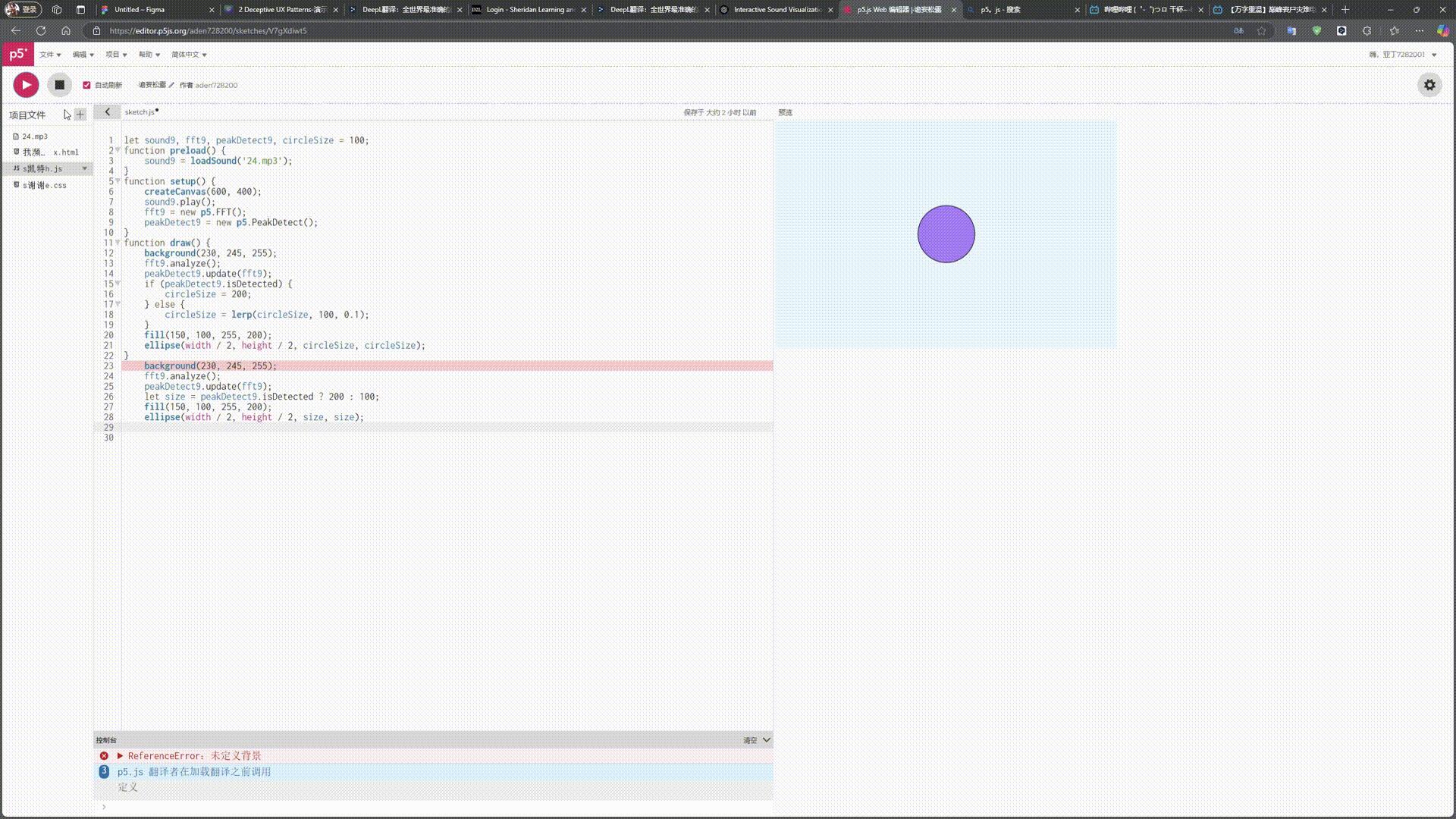Viewport: 1456px width, 819px height.
Task: Select the 24.mp3 file
Action: (x=34, y=136)
